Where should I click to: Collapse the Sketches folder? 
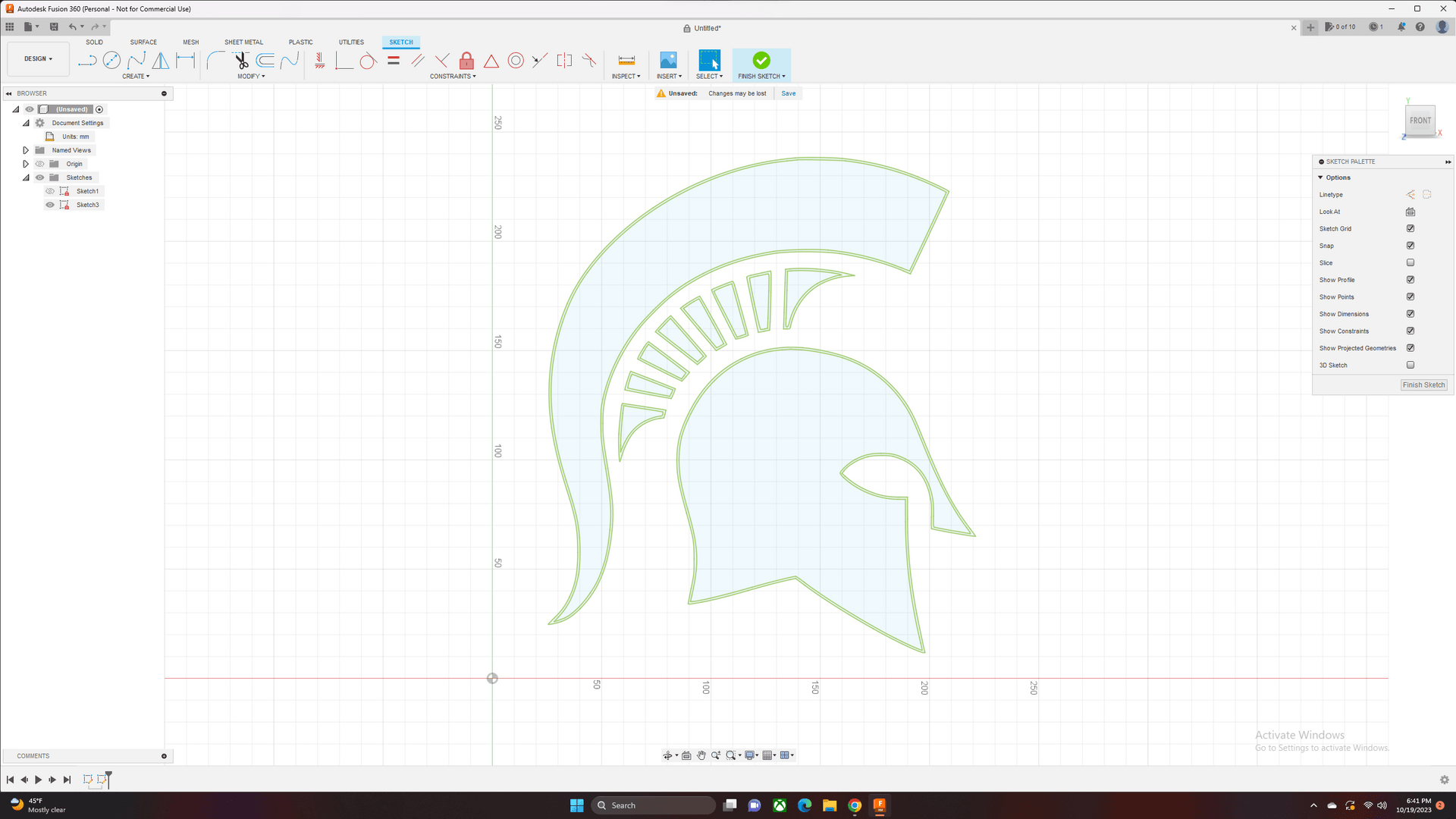click(26, 177)
